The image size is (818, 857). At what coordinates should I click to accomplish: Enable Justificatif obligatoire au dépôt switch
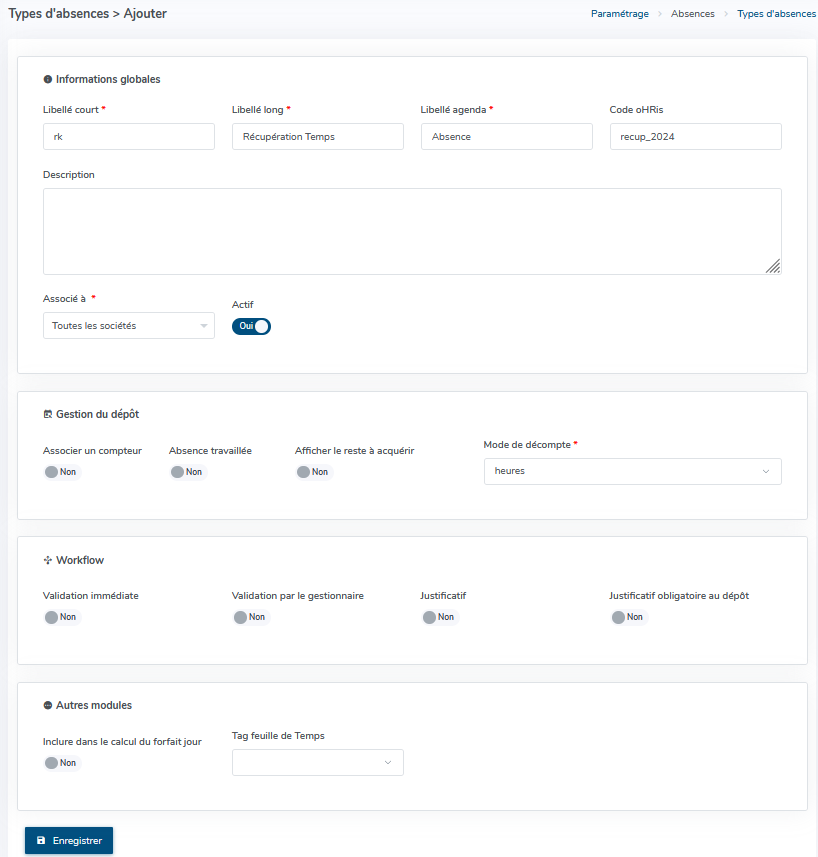(629, 617)
